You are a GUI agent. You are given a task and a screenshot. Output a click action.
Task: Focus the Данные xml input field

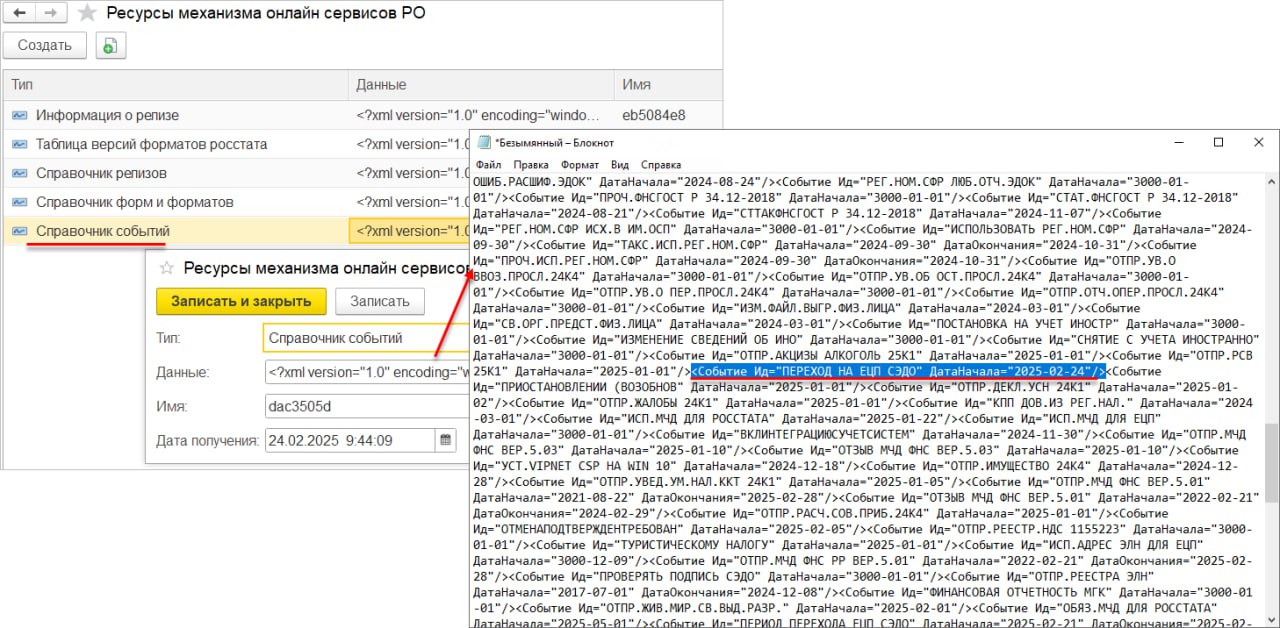point(367,372)
